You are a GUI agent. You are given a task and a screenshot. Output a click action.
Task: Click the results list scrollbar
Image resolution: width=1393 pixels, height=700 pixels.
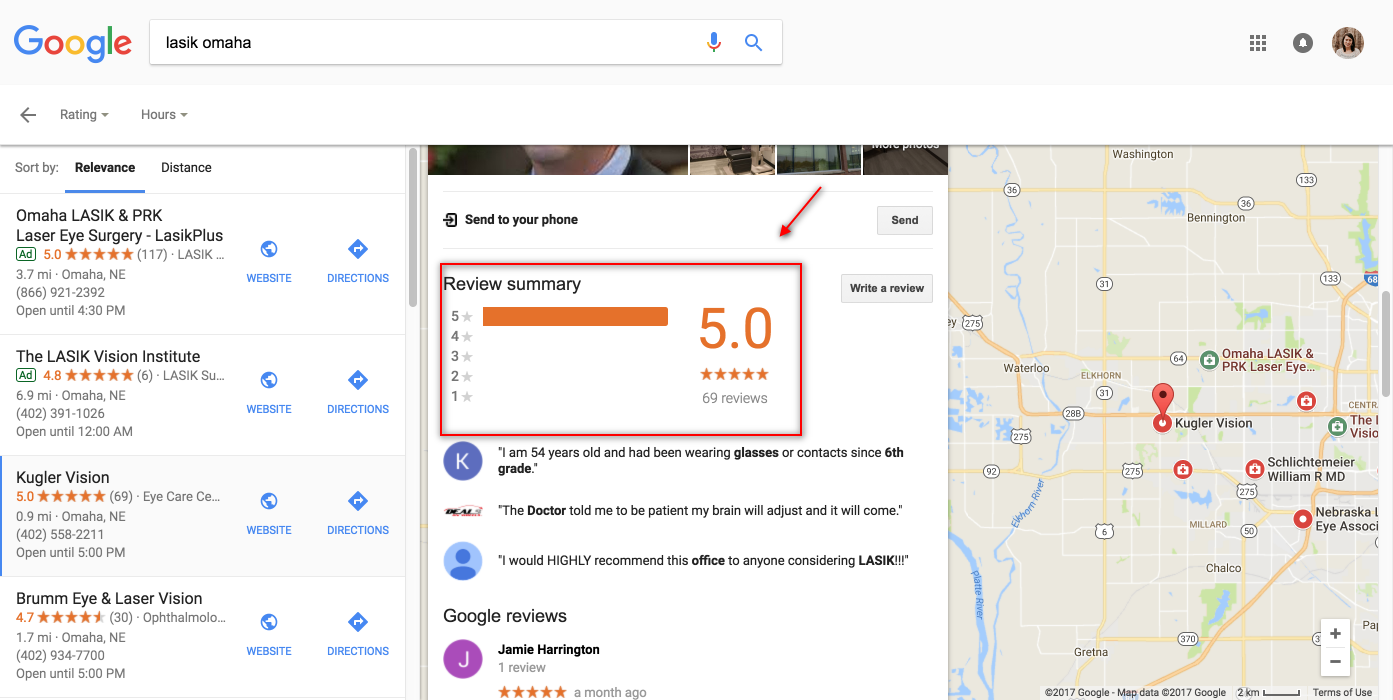413,228
